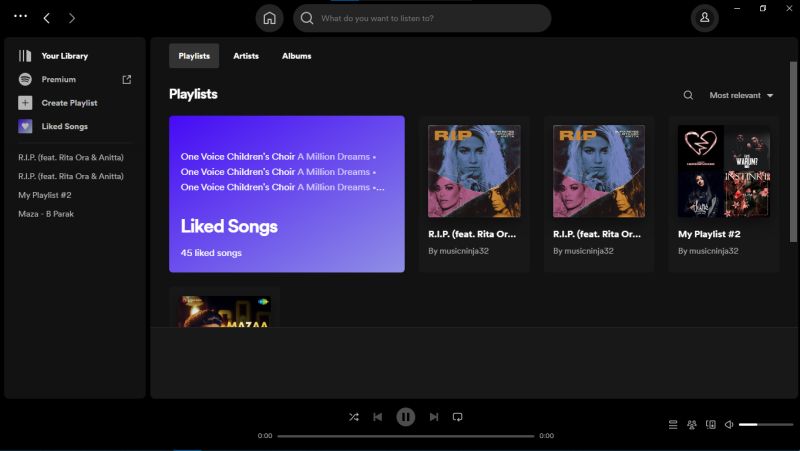Open second R.I.P. (feat. Rita Ora & Anitta) sidebar entry
Screen dimensions: 800x451
71,177
